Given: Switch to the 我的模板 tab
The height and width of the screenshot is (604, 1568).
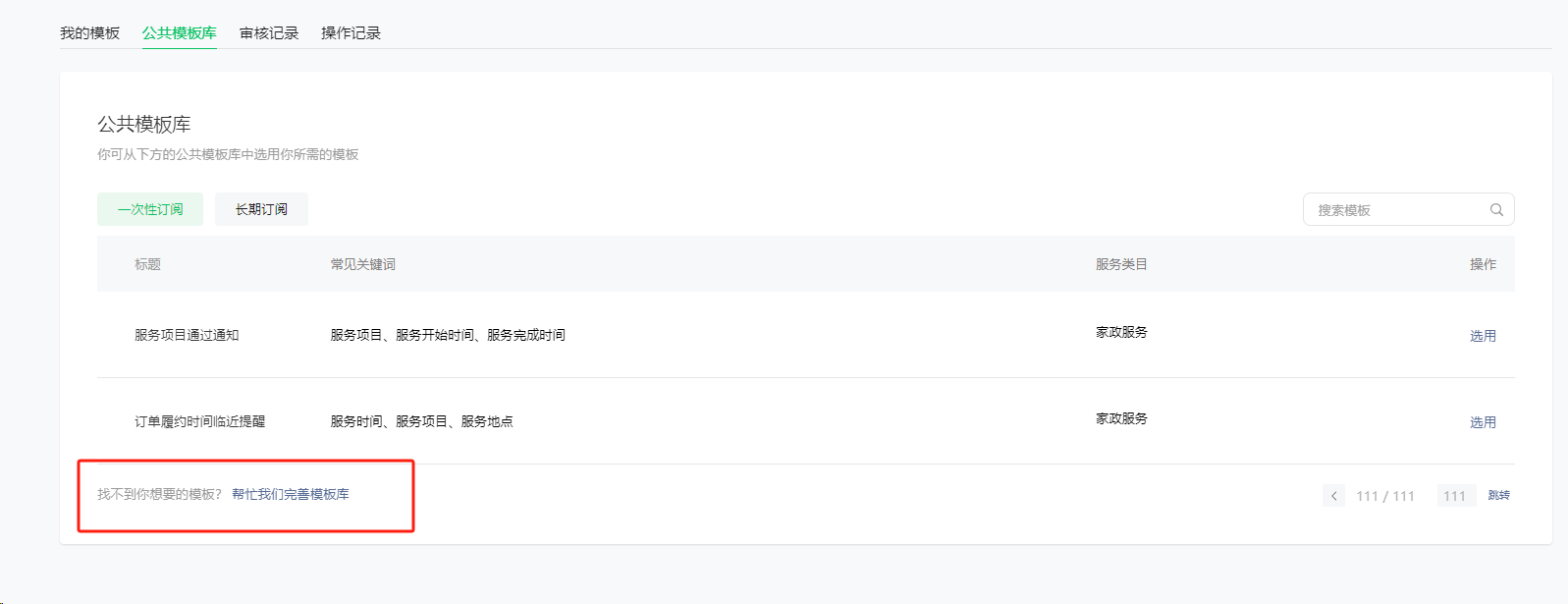Looking at the screenshot, I should (x=89, y=32).
